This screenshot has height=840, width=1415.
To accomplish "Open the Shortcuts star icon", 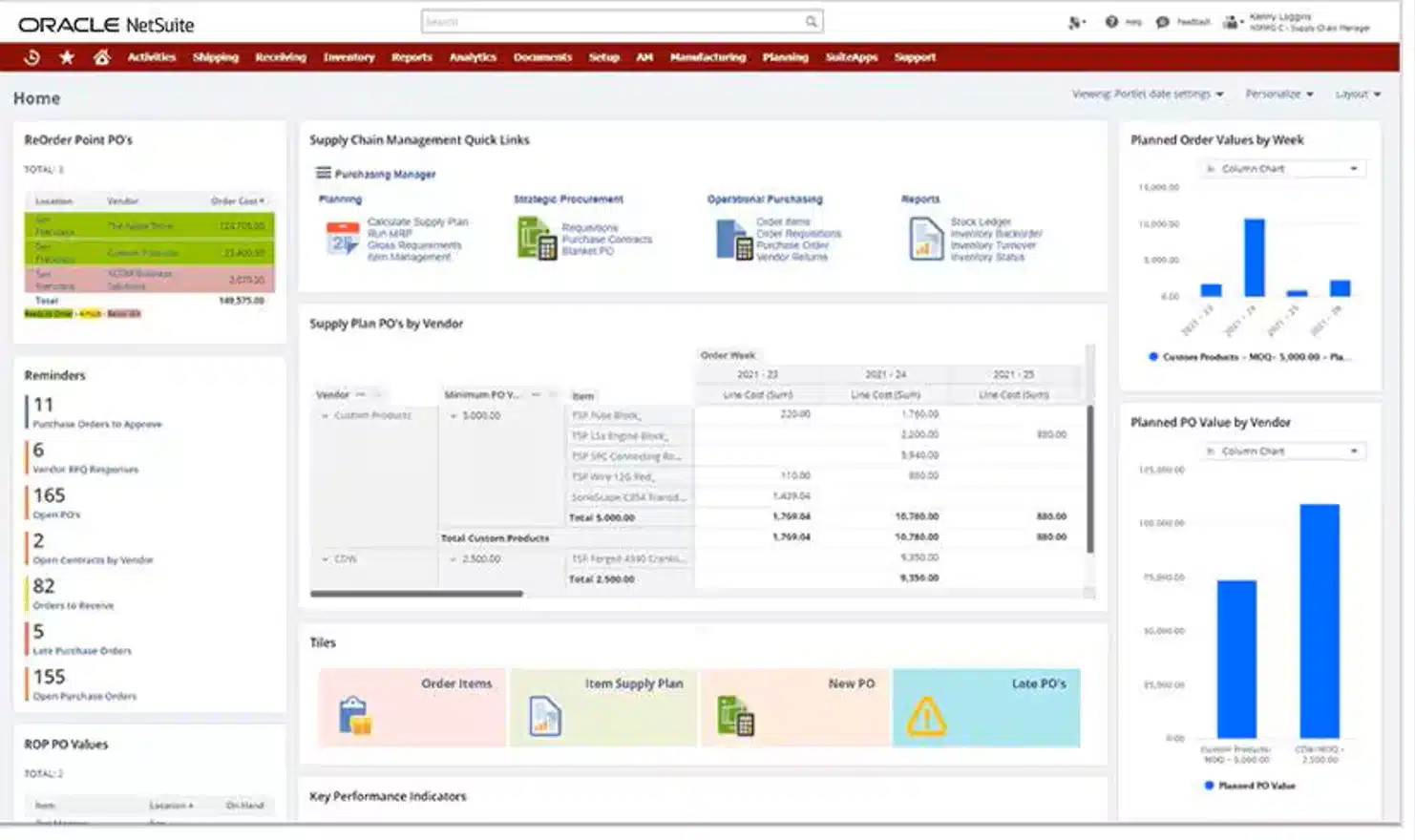I will [67, 57].
